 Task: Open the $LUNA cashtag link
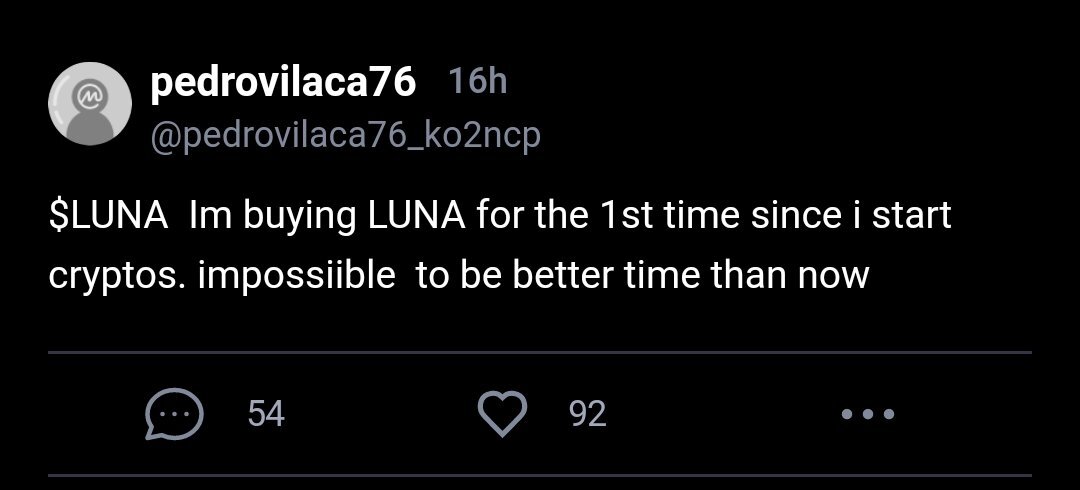108,216
